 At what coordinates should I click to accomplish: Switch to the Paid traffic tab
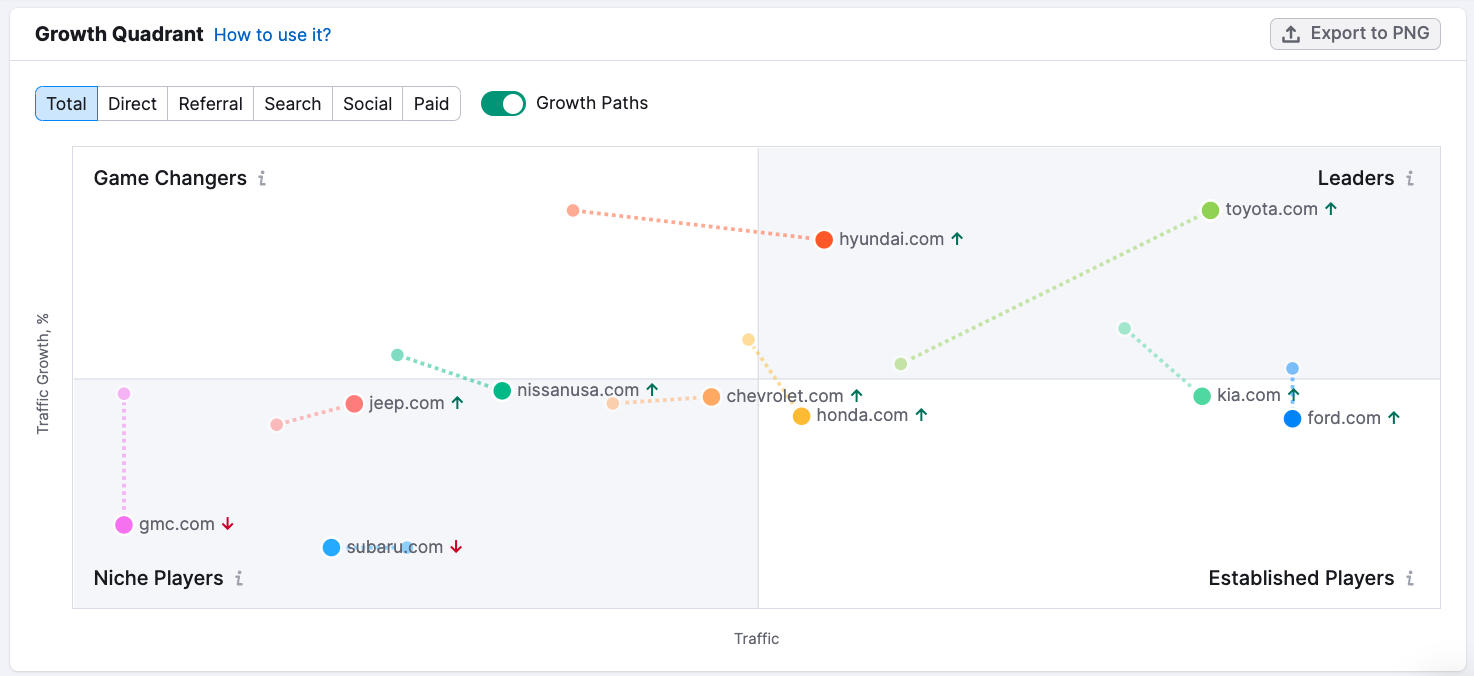[432, 104]
